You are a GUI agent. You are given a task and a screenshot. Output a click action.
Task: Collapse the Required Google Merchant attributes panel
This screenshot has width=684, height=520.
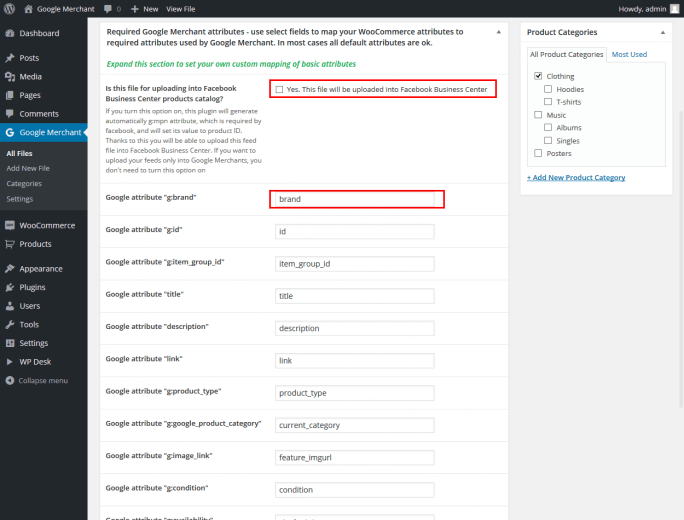(x=499, y=32)
